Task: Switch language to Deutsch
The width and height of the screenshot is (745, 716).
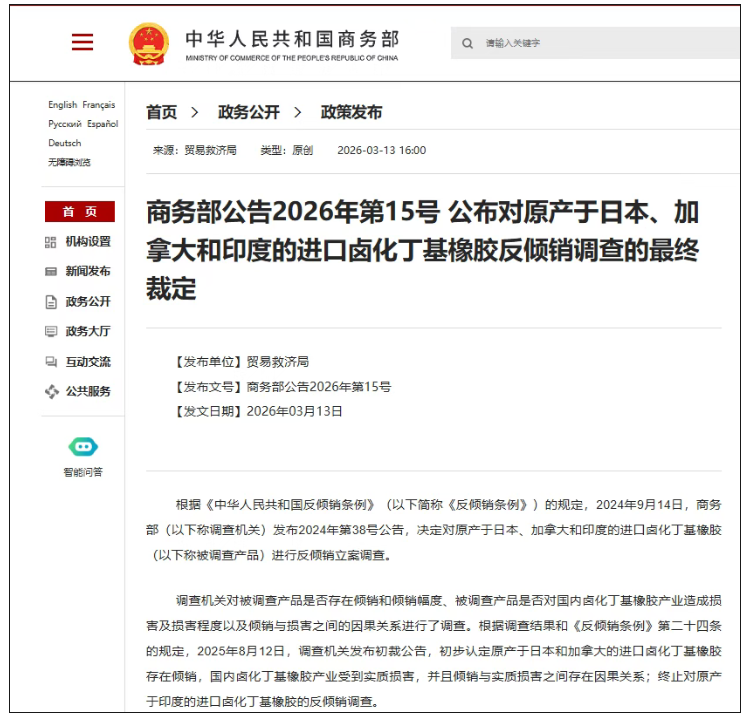Action: [x=65, y=143]
